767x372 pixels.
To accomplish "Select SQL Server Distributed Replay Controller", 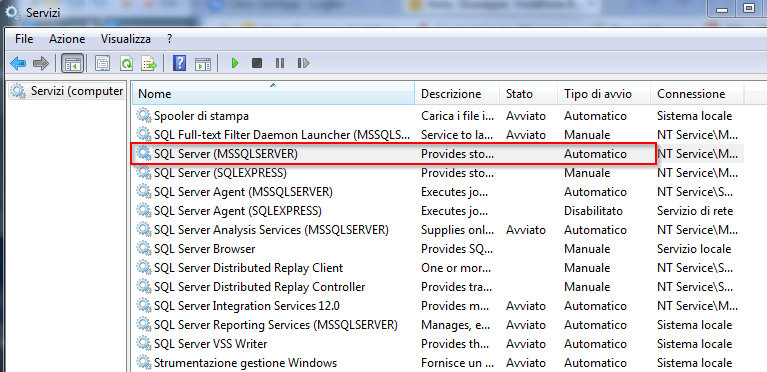I will (x=438, y=286).
